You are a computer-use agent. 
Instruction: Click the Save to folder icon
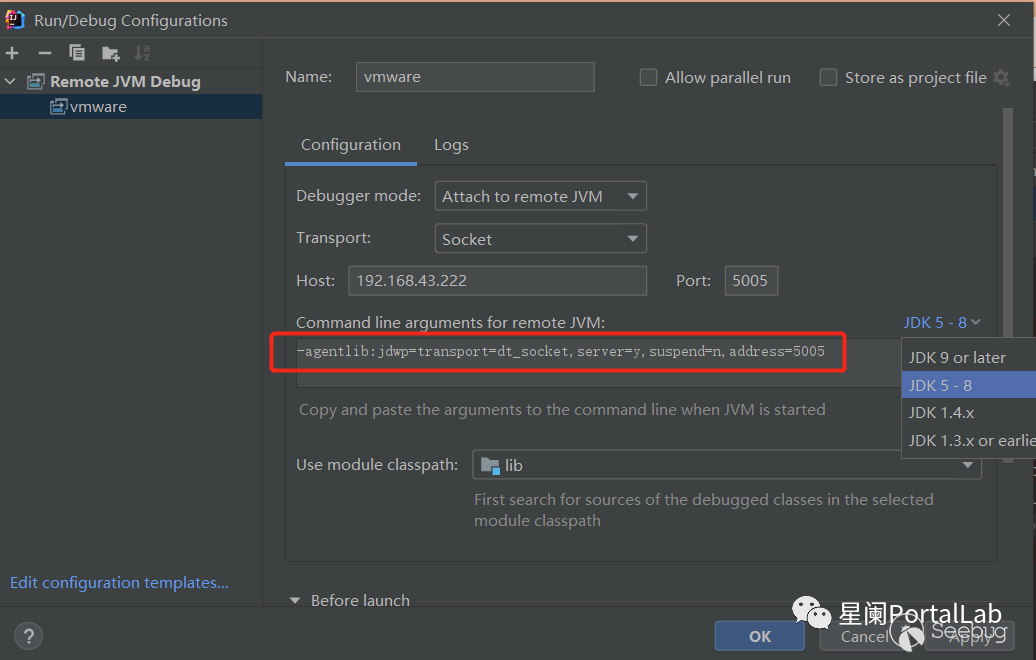[110, 53]
